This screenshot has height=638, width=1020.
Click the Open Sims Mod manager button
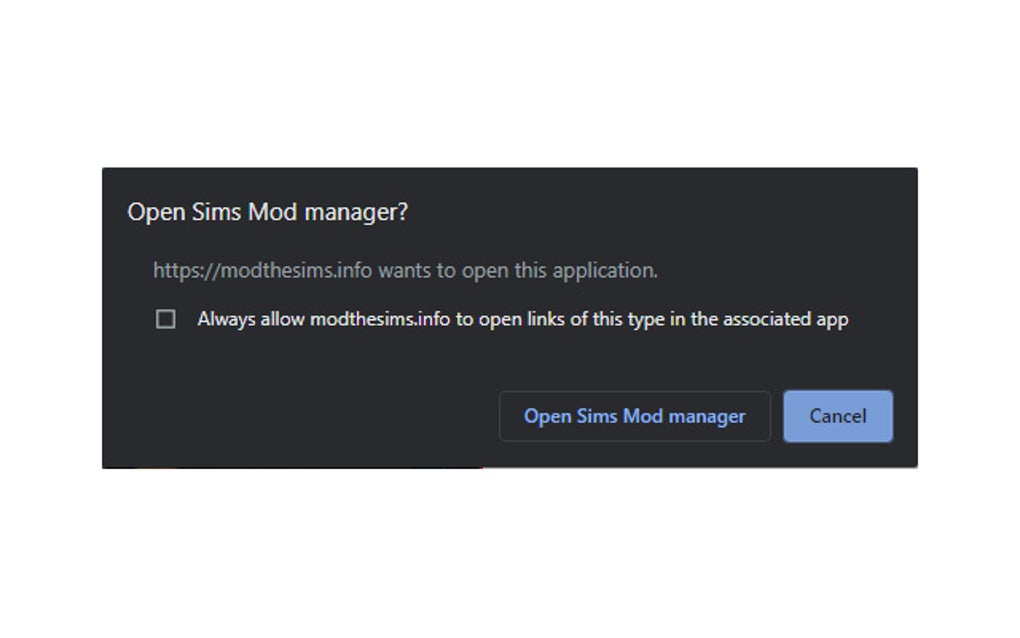[634, 416]
